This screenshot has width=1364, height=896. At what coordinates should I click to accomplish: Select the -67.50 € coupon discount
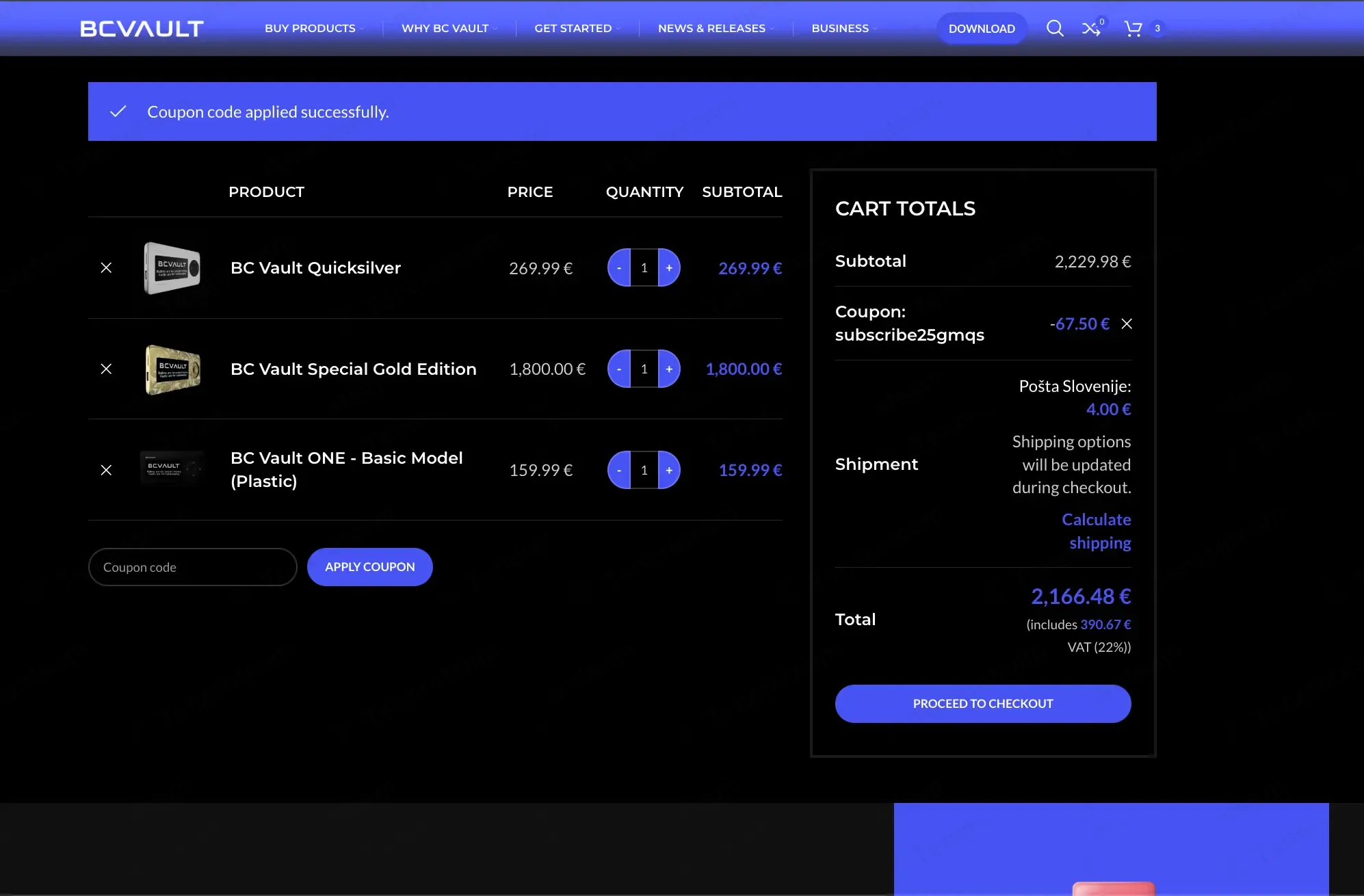[1079, 324]
